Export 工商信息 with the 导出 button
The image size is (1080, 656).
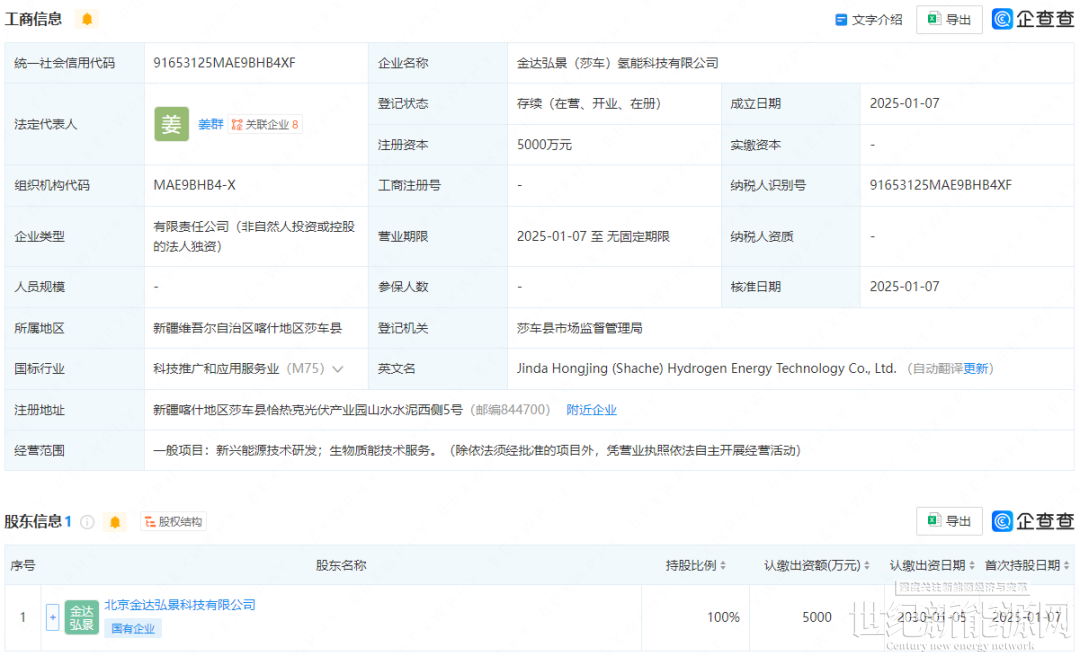coord(949,19)
